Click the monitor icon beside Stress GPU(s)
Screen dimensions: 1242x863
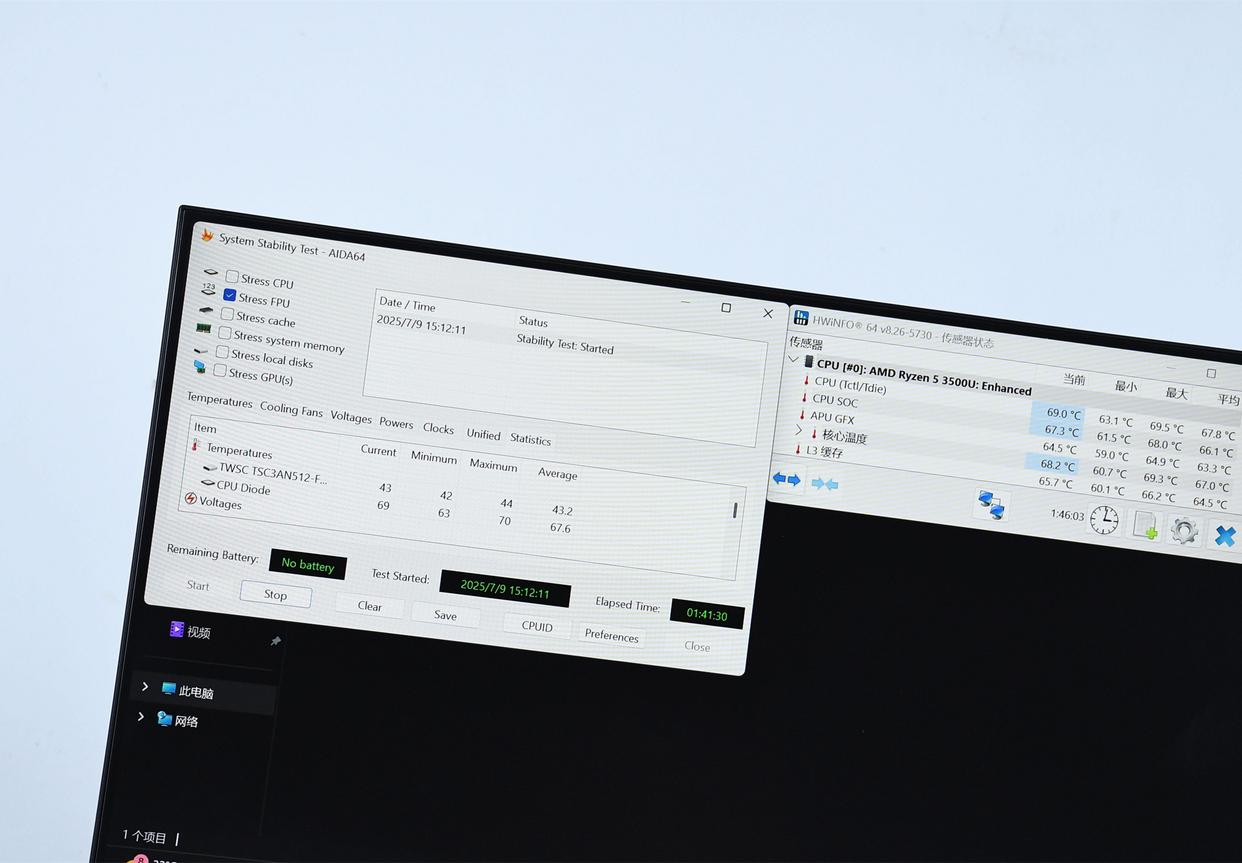[x=199, y=367]
